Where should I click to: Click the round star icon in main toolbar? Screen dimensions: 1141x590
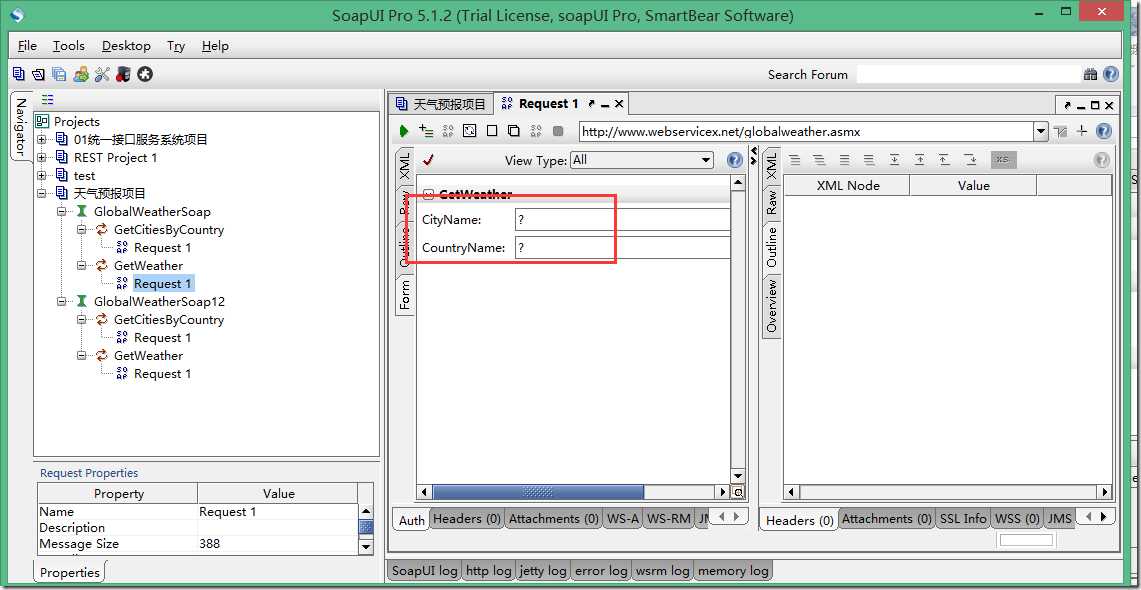point(145,74)
